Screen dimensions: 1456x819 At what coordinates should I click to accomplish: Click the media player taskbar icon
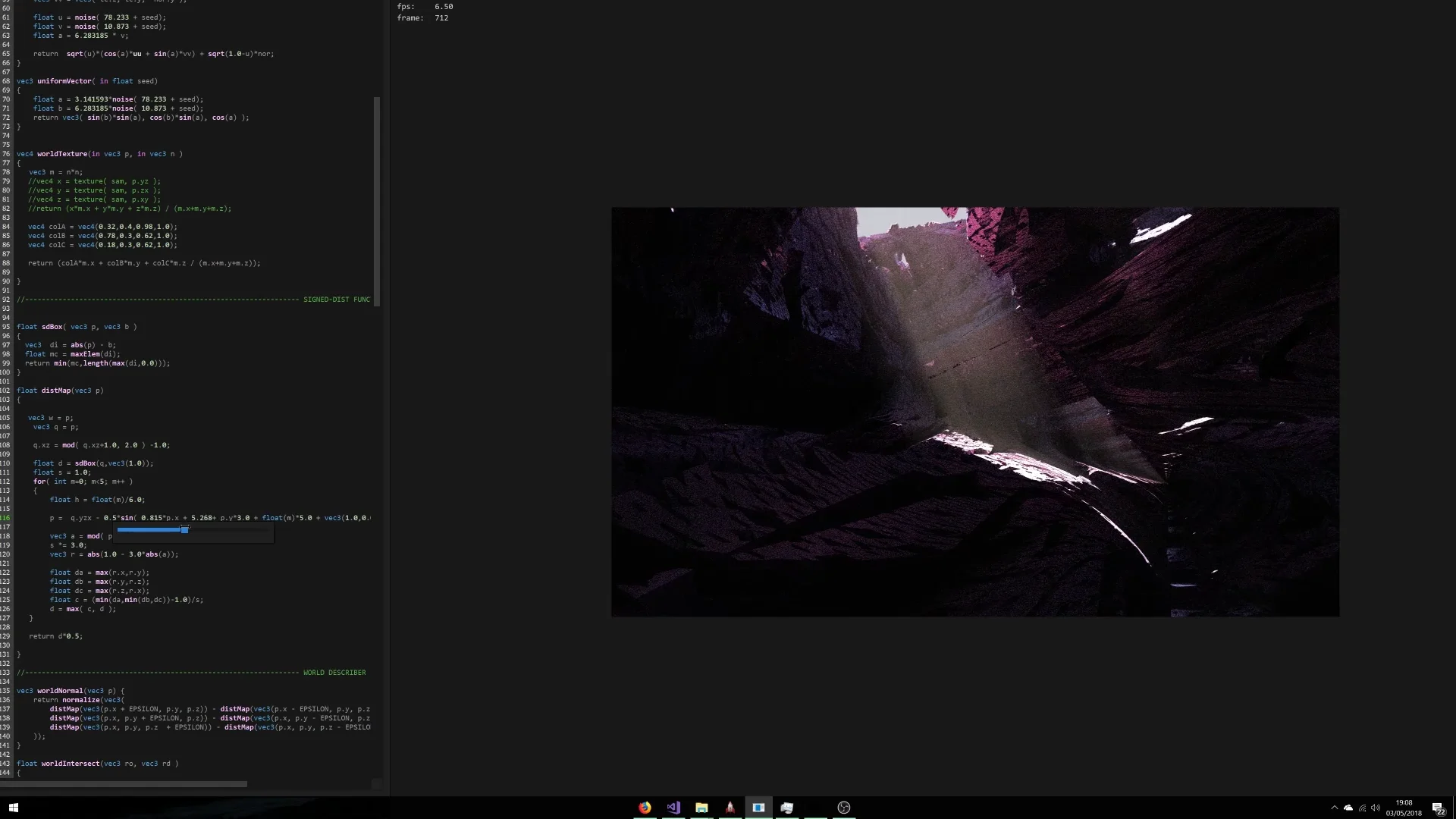click(787, 808)
